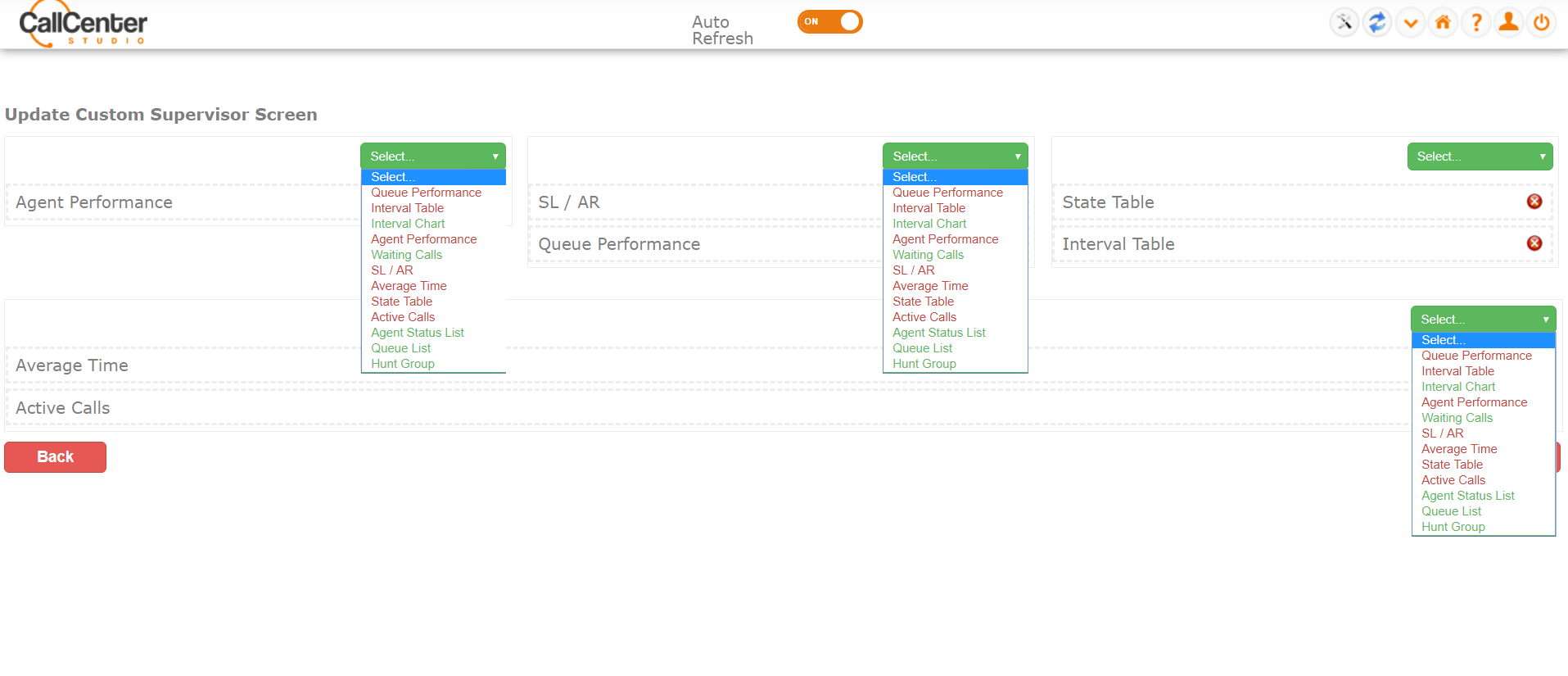
Task: Choose Average Time in first dropdown list
Action: (433, 286)
